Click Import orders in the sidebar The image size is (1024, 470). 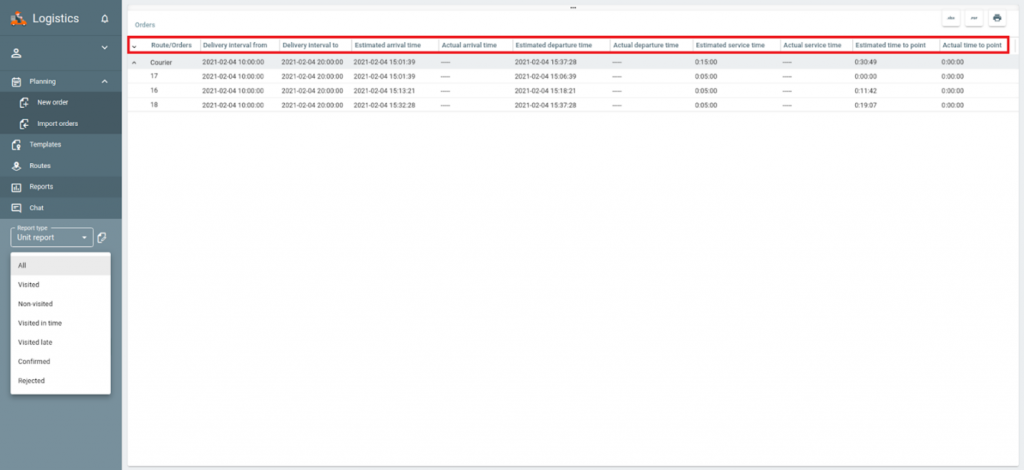(x=57, y=124)
